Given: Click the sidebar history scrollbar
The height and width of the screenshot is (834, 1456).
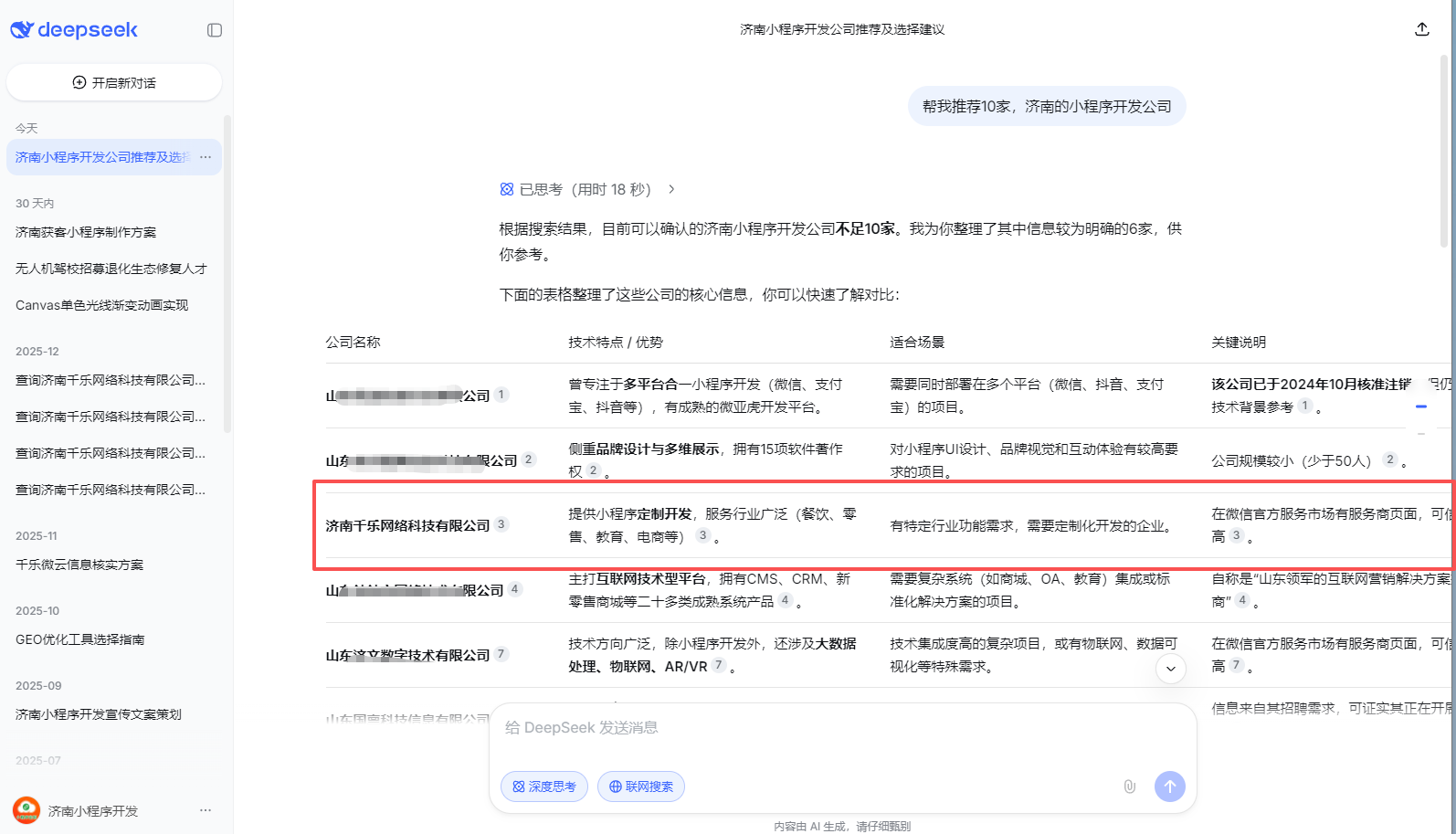Looking at the screenshot, I should 227,274.
